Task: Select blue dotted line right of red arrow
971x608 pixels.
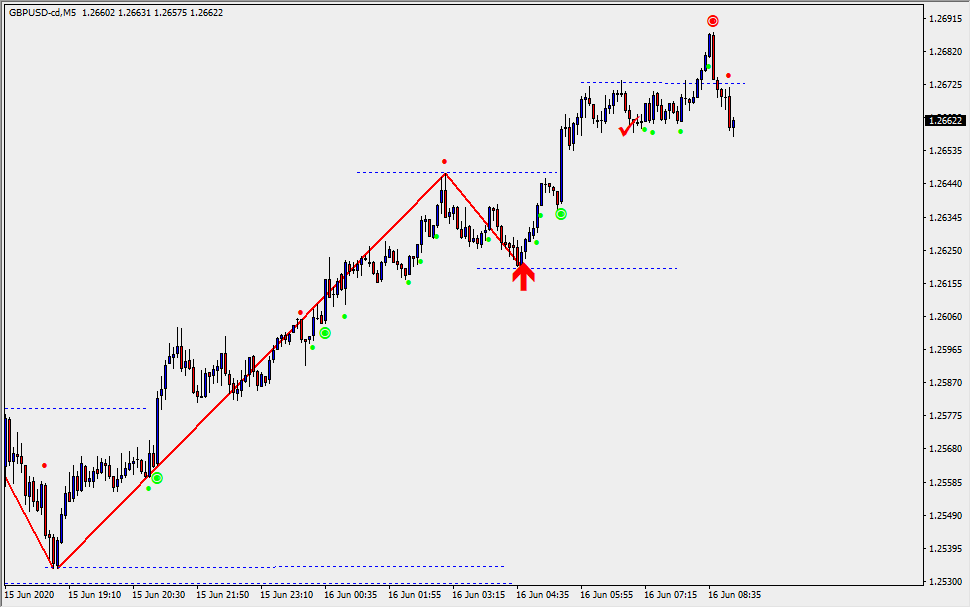Action: (x=610, y=268)
